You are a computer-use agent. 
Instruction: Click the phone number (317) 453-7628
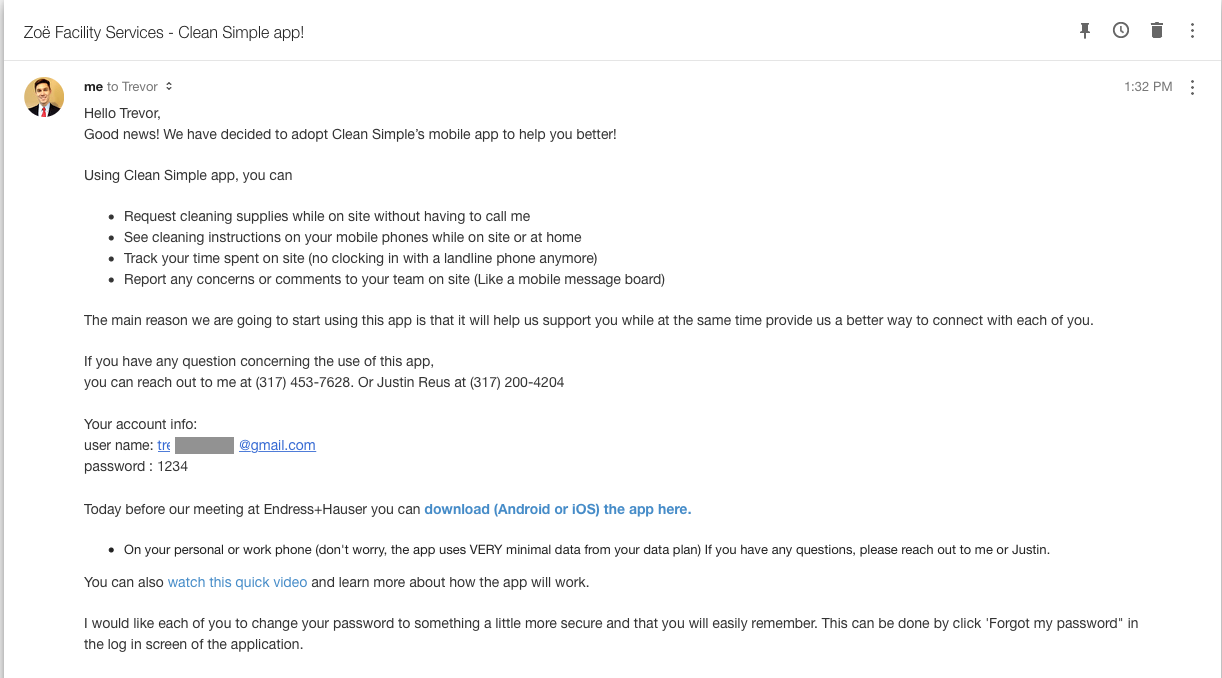(303, 382)
